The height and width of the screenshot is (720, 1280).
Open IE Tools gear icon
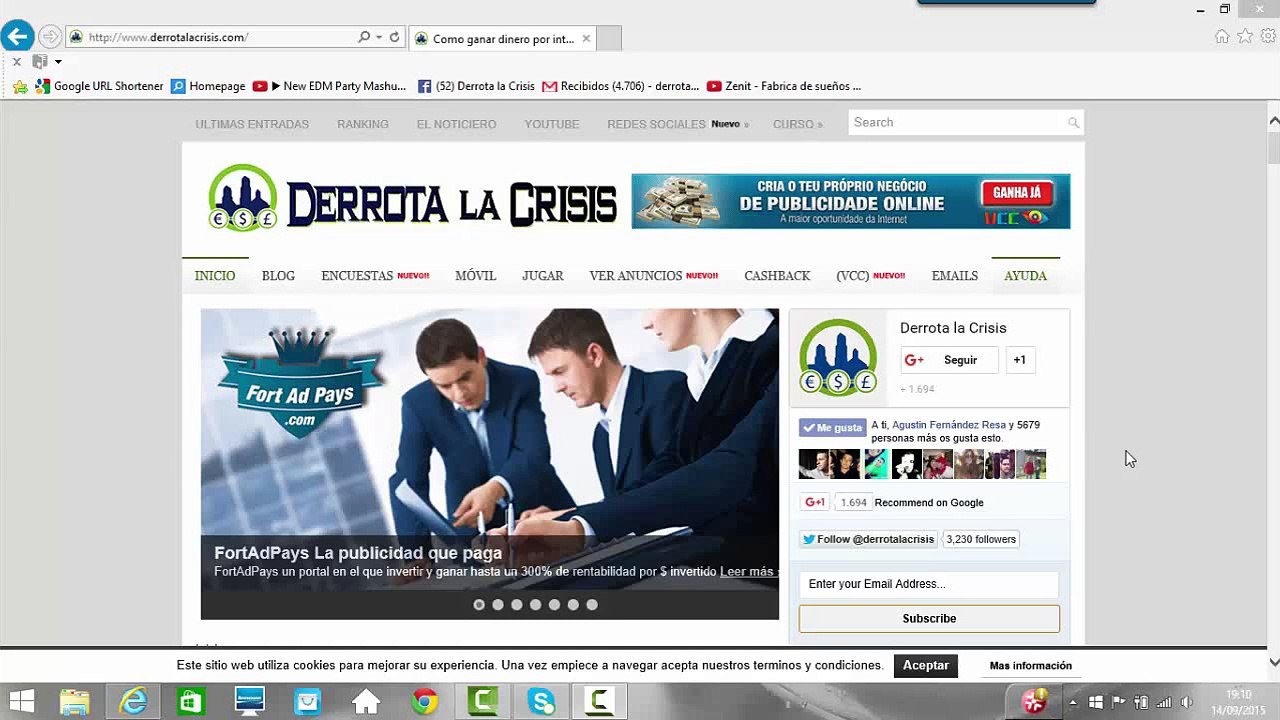1268,36
